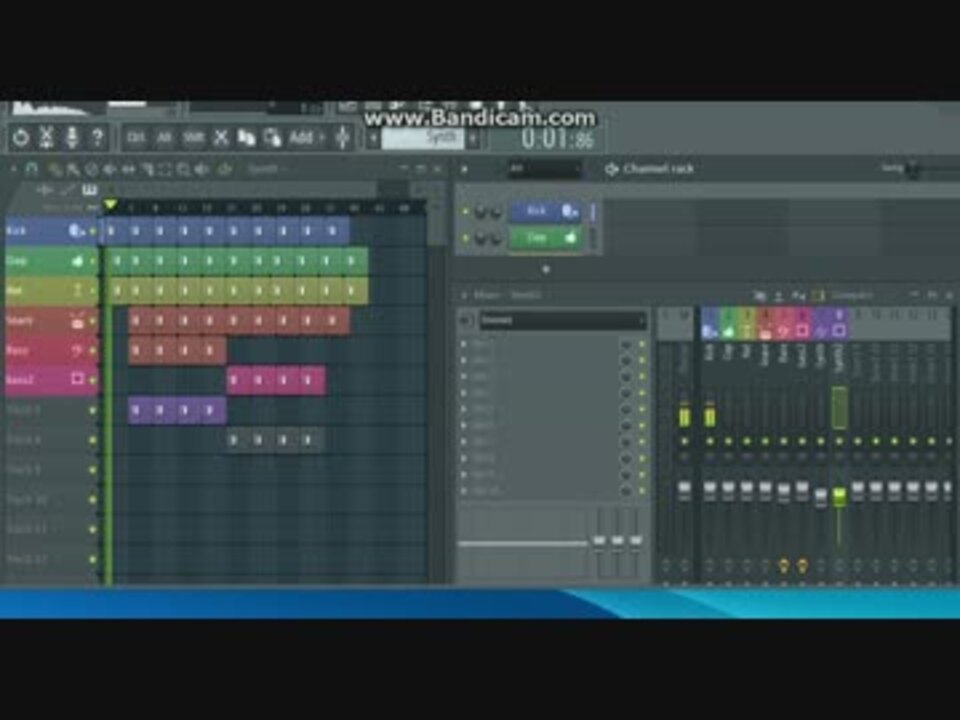This screenshot has height=720, width=960.
Task: Mute the empty Track 8 row
Action: pyautogui.click(x=93, y=440)
